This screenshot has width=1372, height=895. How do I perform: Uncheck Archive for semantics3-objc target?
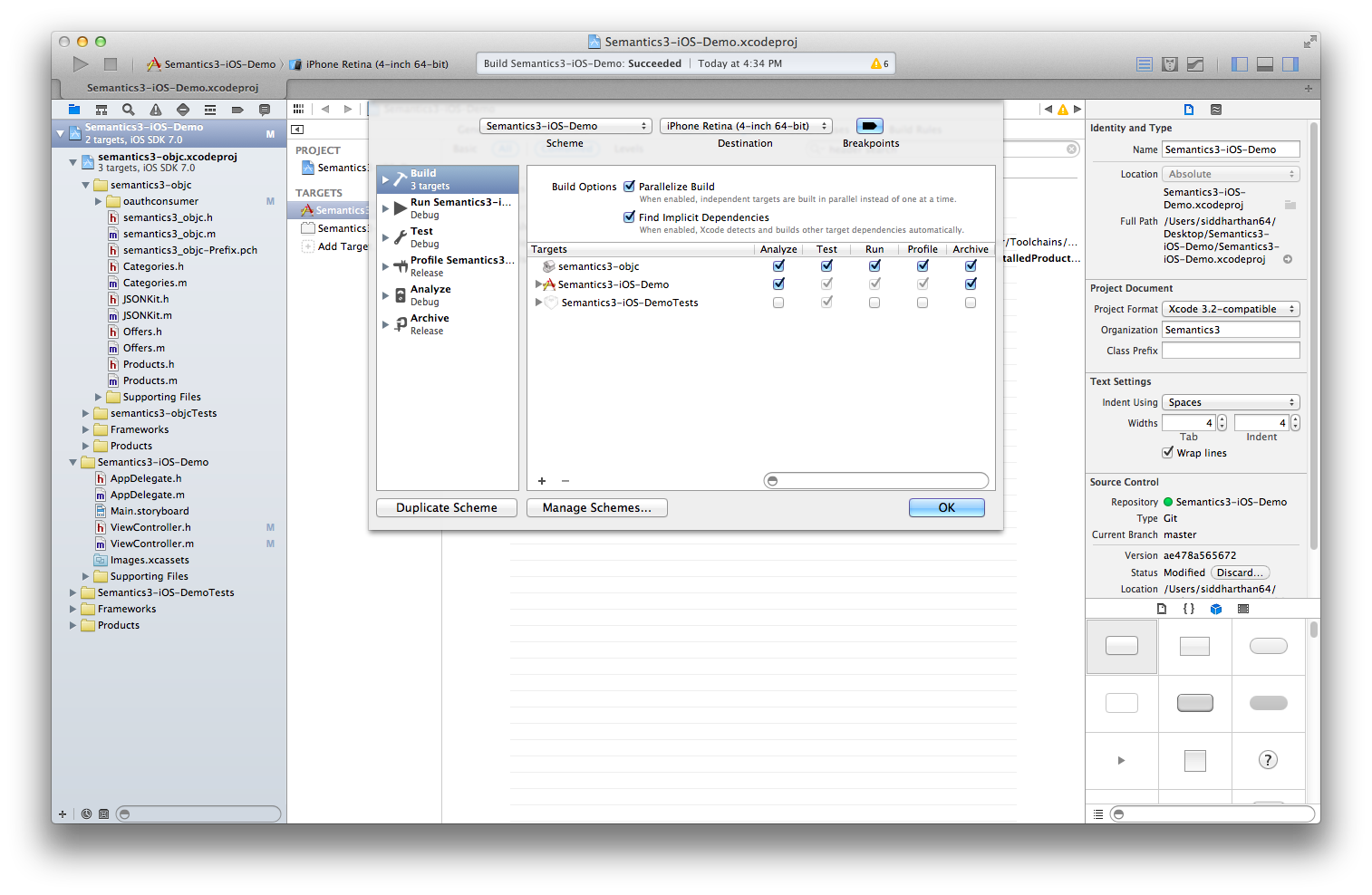pyautogui.click(x=971, y=265)
